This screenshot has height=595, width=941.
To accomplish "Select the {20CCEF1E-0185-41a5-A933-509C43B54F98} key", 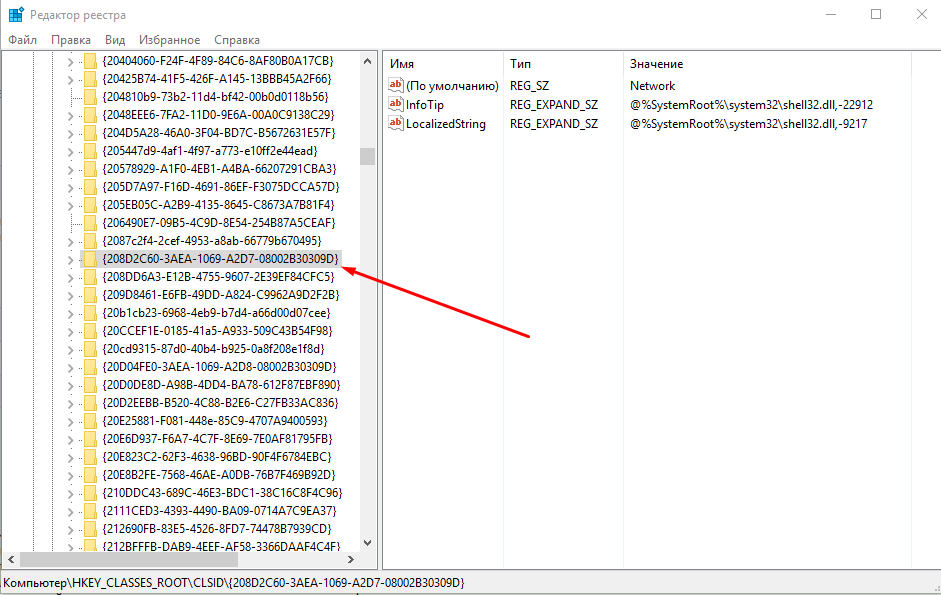I will 217,331.
